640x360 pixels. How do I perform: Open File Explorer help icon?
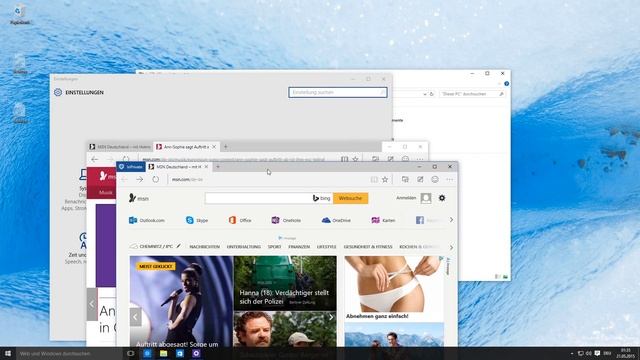click(507, 84)
